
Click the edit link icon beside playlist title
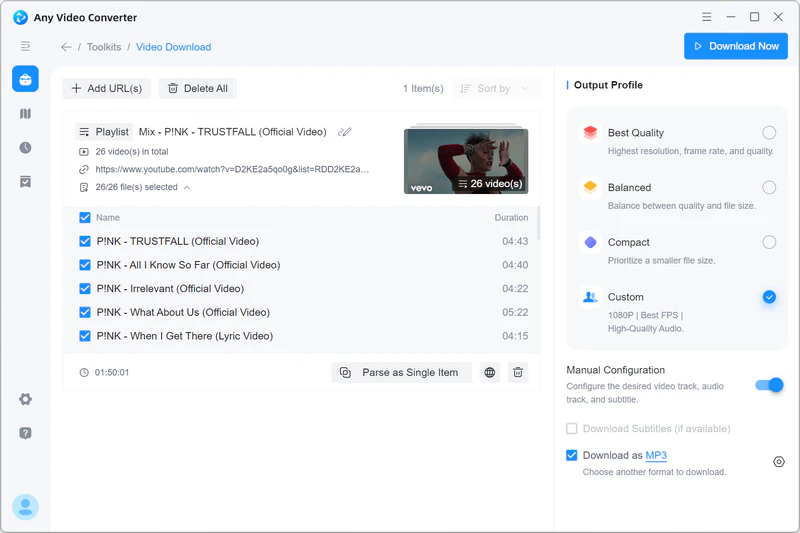(x=345, y=132)
